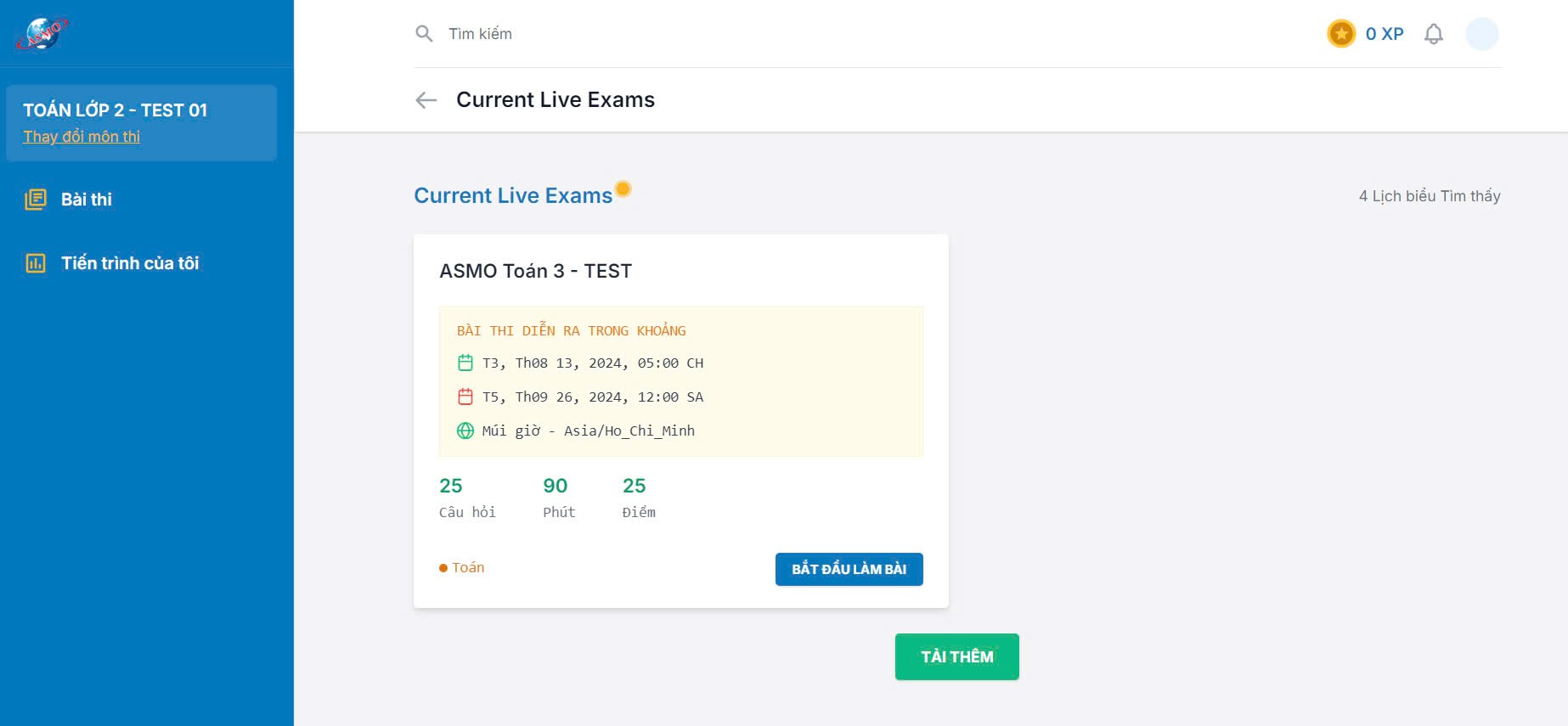
Task: Click the orange live indicator dot
Action: pyautogui.click(x=623, y=189)
